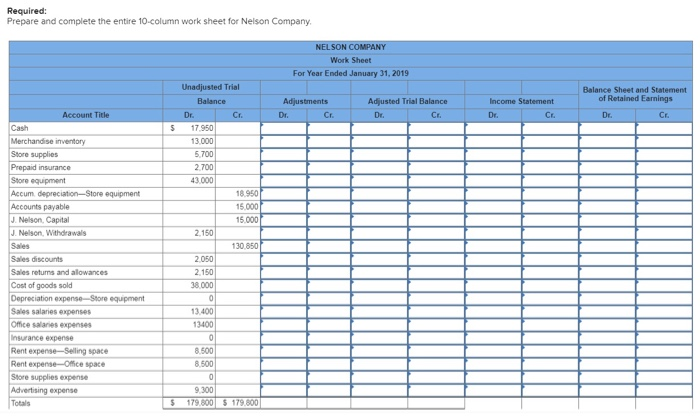Click Sales returns and allowances Adjusted Dr. cell
This screenshot has height=416, width=700.
[x=379, y=272]
